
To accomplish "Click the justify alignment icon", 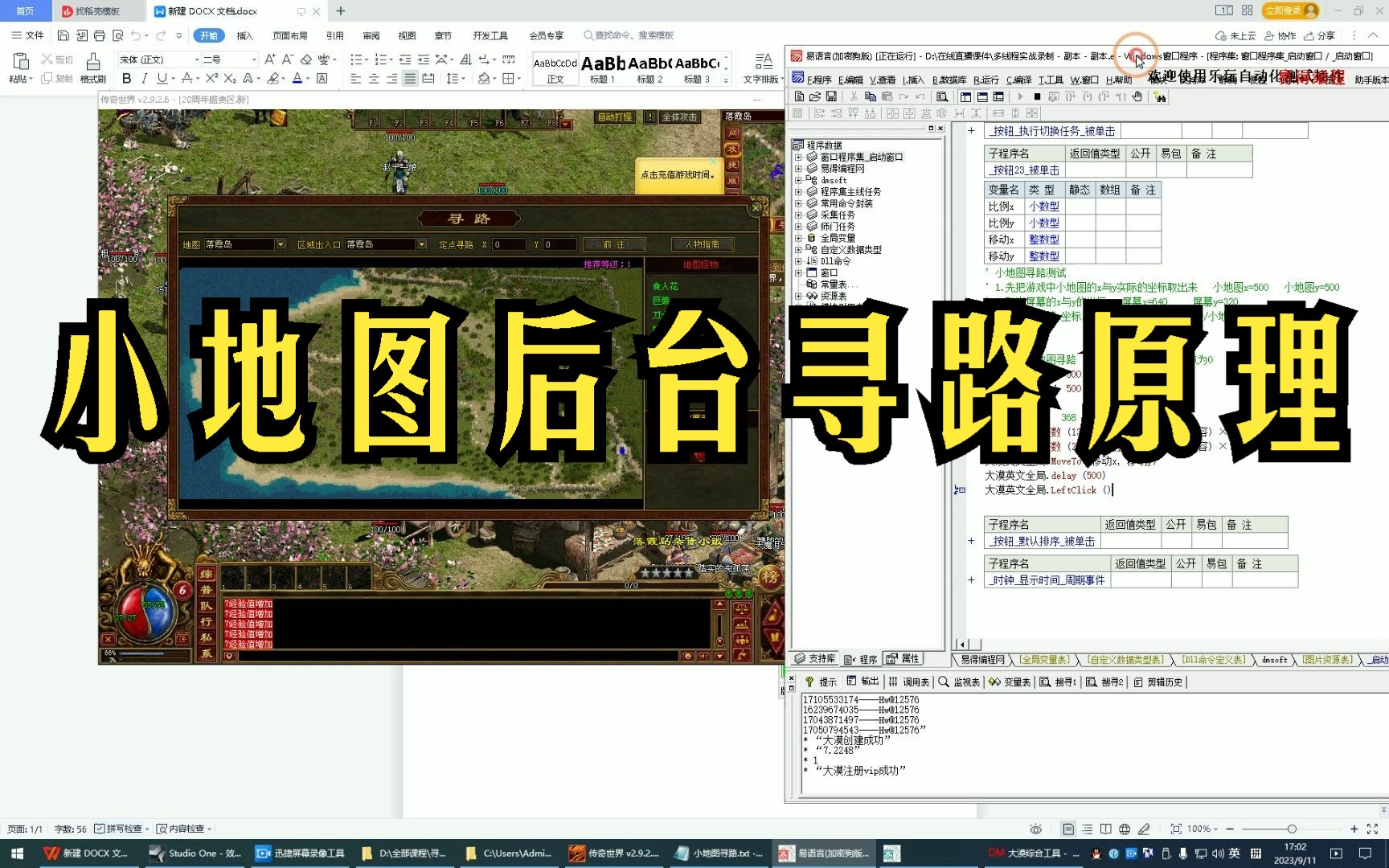I will click(x=410, y=79).
